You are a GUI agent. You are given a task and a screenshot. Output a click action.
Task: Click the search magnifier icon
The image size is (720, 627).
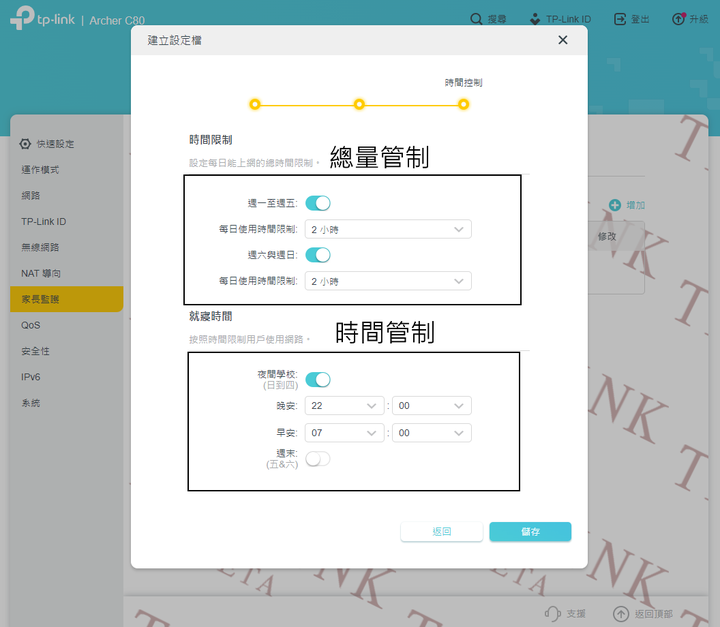(476, 19)
